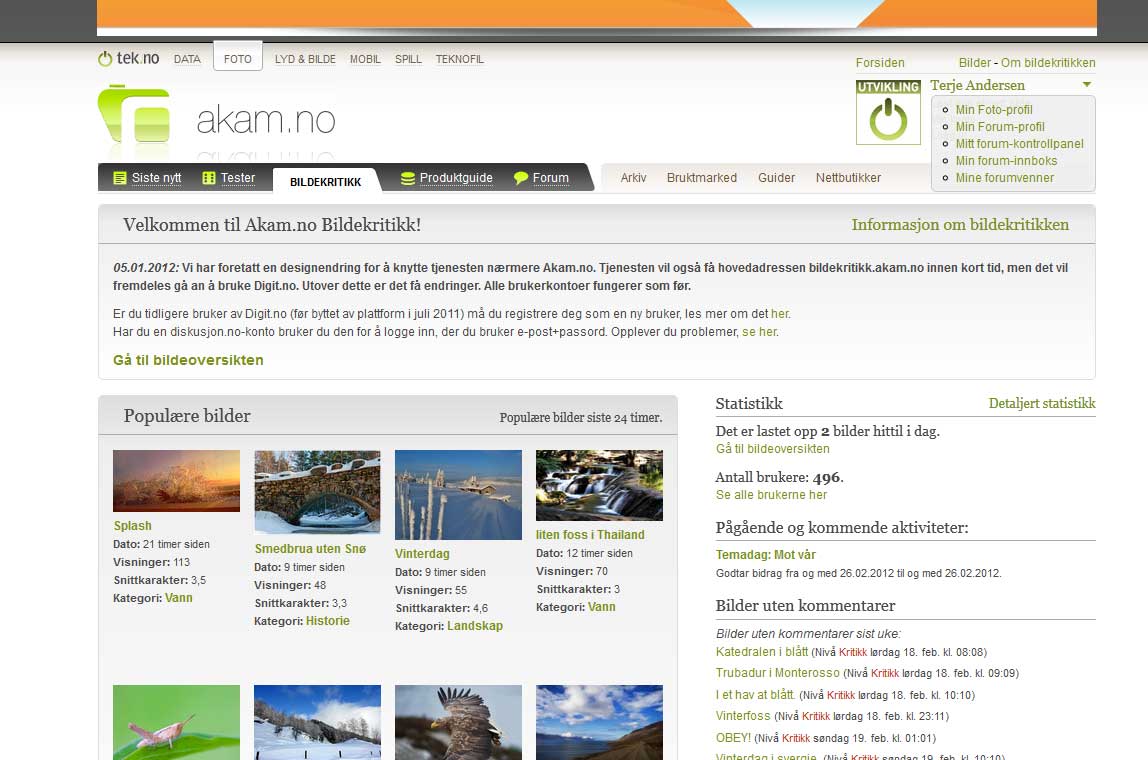Open the Vinterfoss link
This screenshot has width=1148, height=760.
(x=743, y=716)
